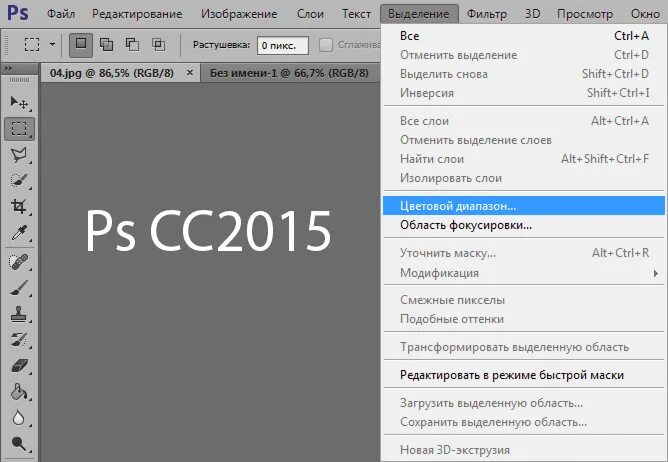
Task: Toggle the Сглаживание anti-alias checkbox
Action: (x=326, y=45)
